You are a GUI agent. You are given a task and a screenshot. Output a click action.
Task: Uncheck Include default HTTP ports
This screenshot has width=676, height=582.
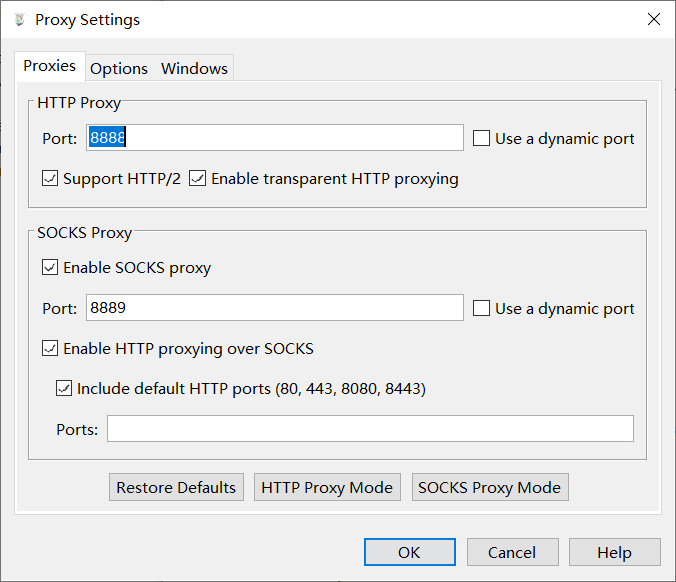click(64, 389)
